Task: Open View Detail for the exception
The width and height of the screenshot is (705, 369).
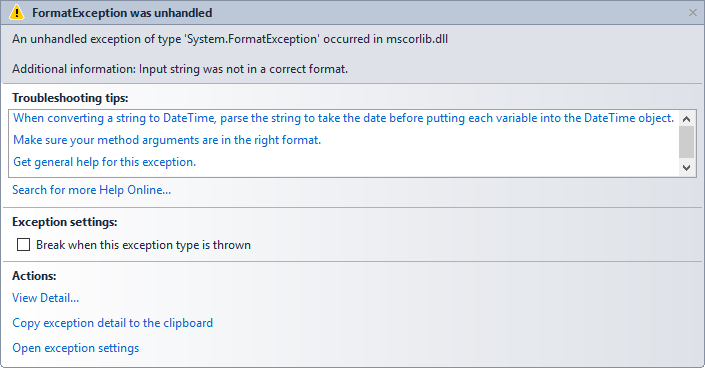Action: pos(45,298)
